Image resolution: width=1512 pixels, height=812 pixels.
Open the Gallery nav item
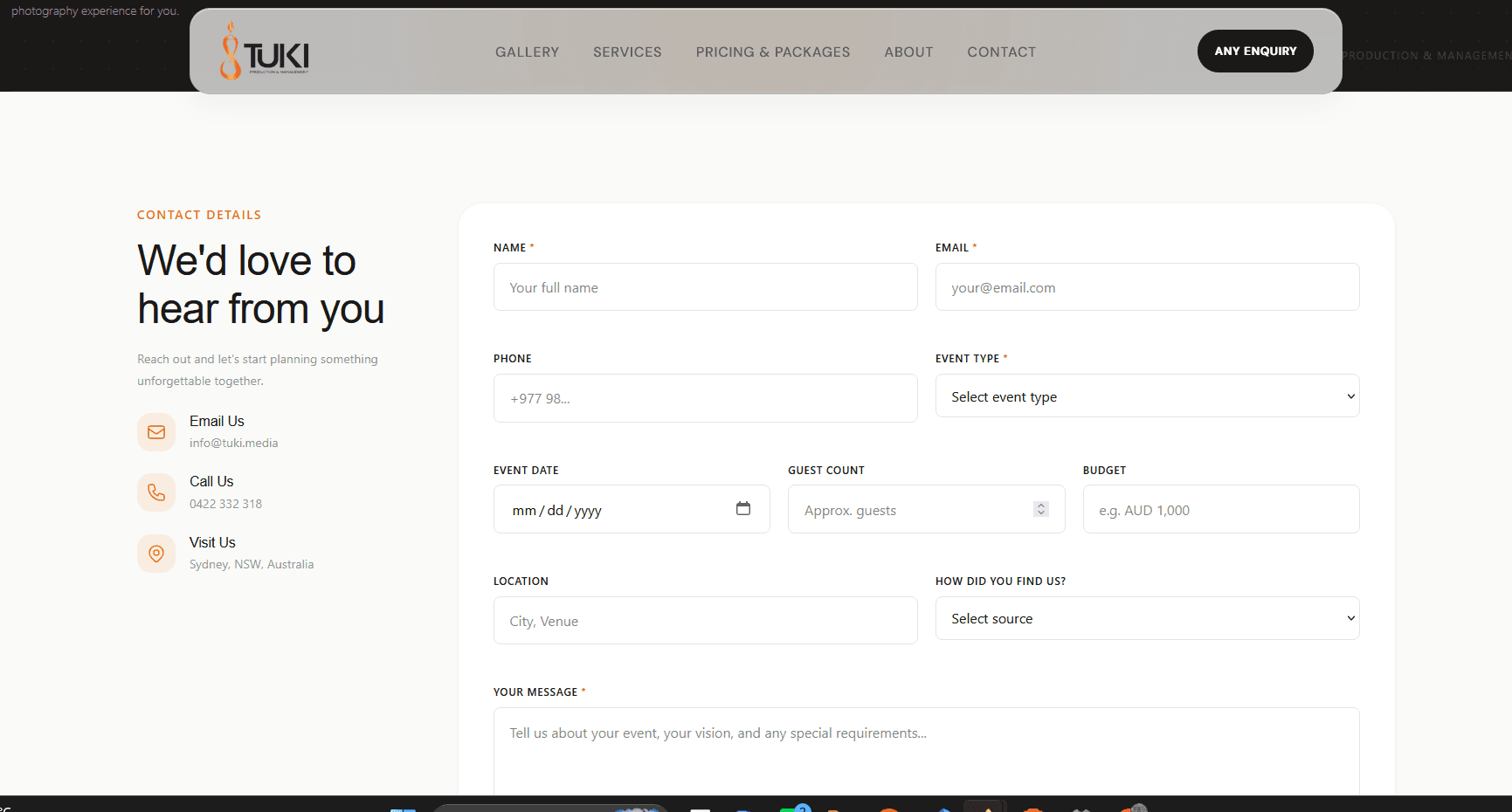(527, 52)
